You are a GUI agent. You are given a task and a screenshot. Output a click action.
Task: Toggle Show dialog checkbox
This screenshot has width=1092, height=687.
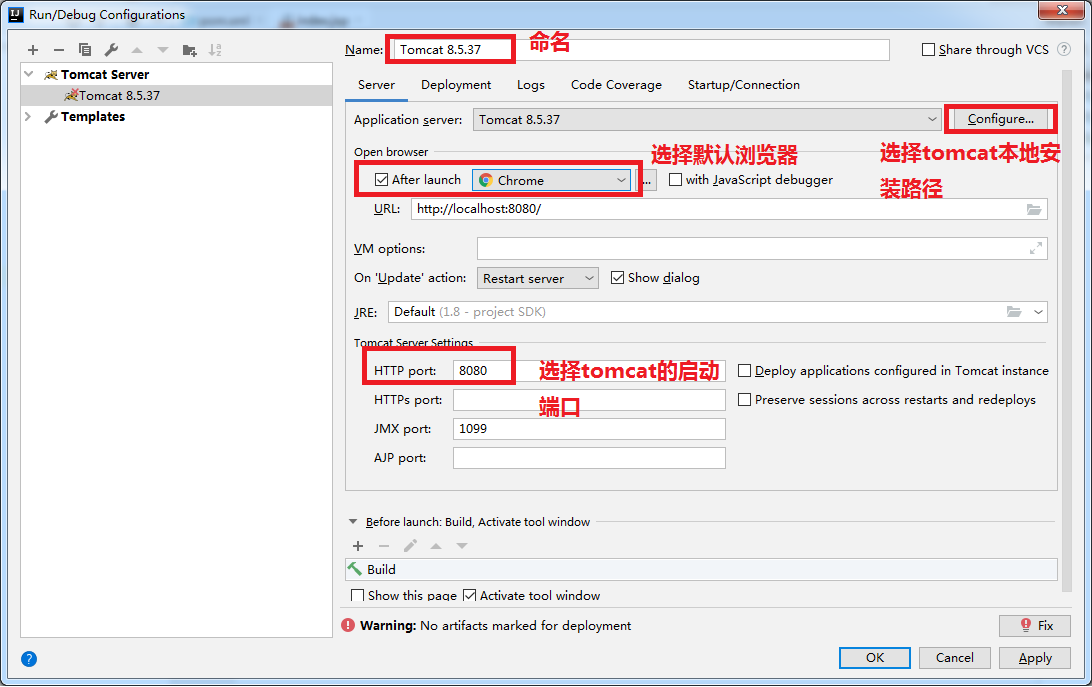[x=617, y=278]
